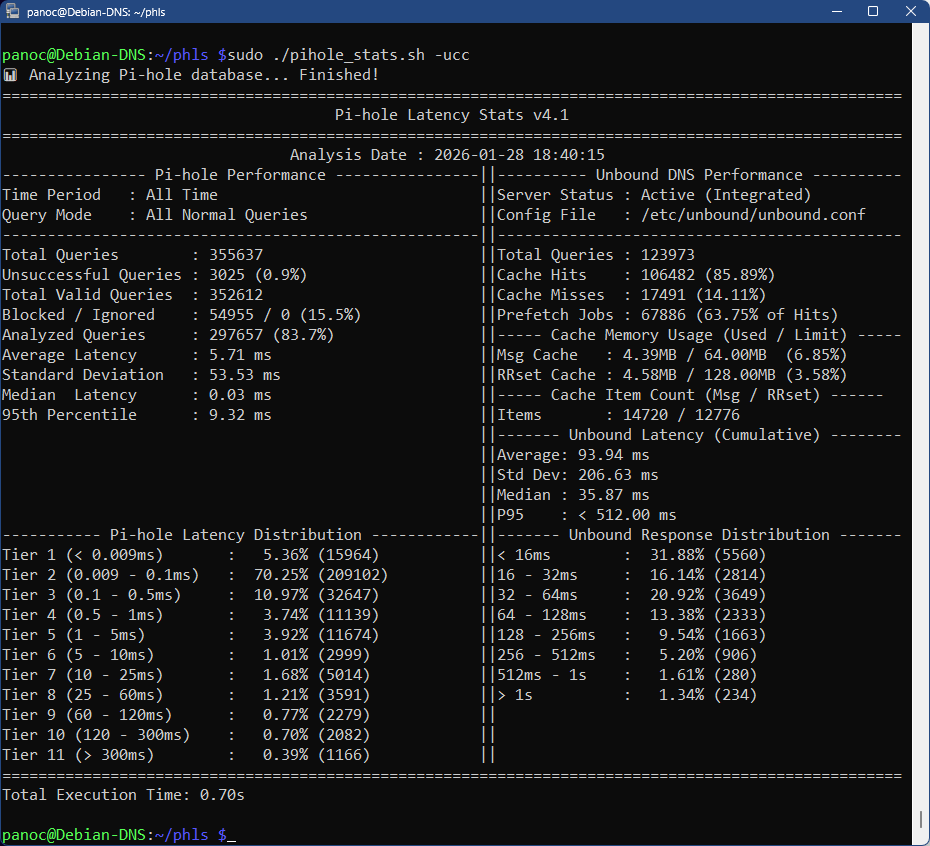The image size is (930, 846).
Task: Minimize the terminal window
Action: pos(837,11)
